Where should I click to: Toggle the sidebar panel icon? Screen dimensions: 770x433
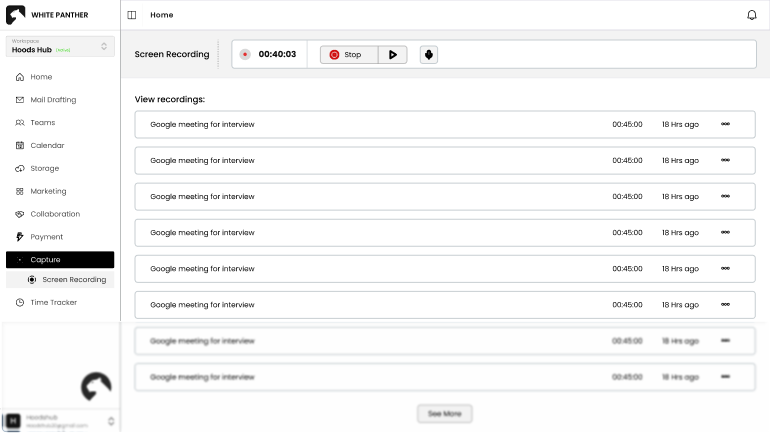point(132,15)
